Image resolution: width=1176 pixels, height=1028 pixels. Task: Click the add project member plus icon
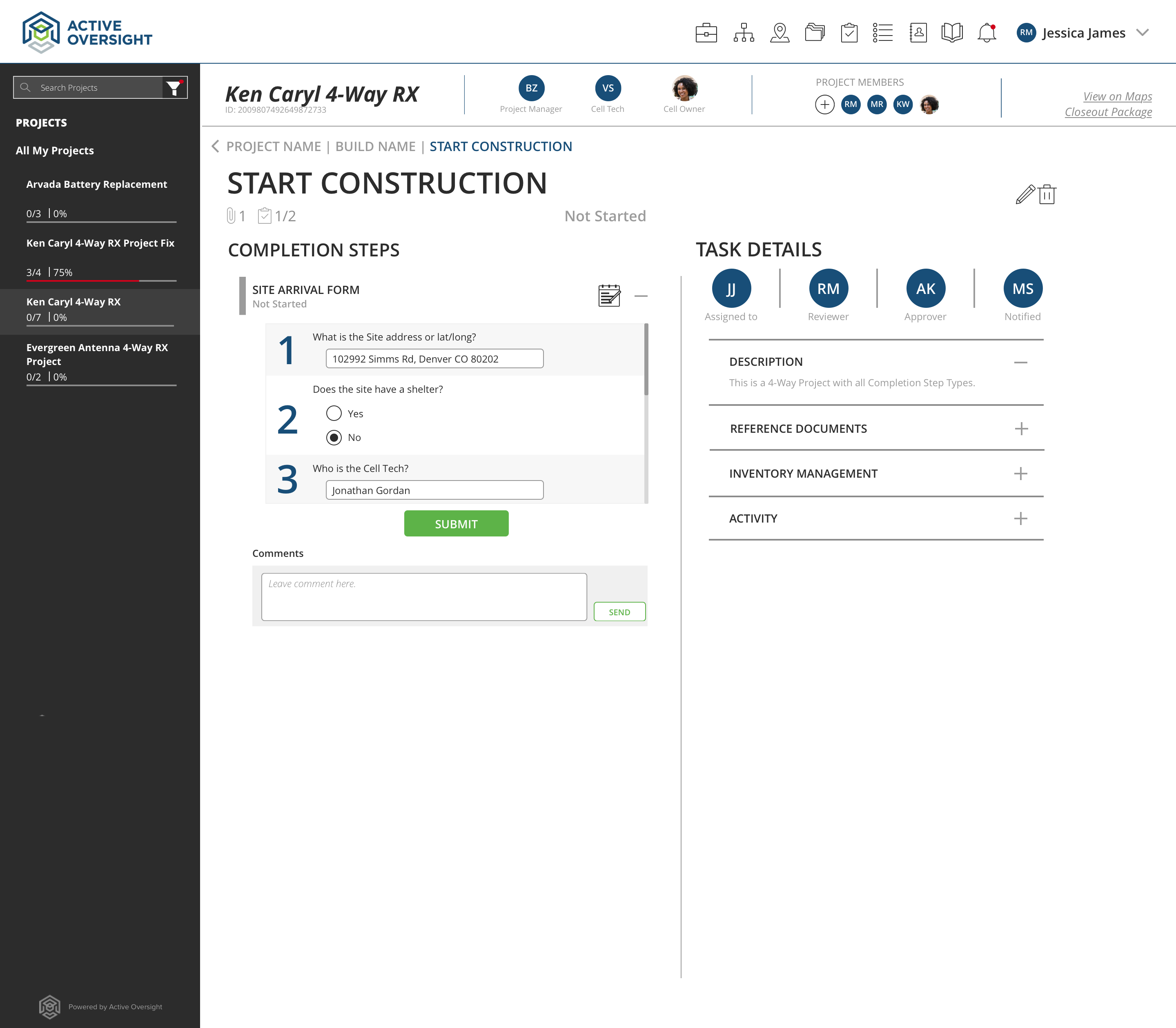coord(825,105)
